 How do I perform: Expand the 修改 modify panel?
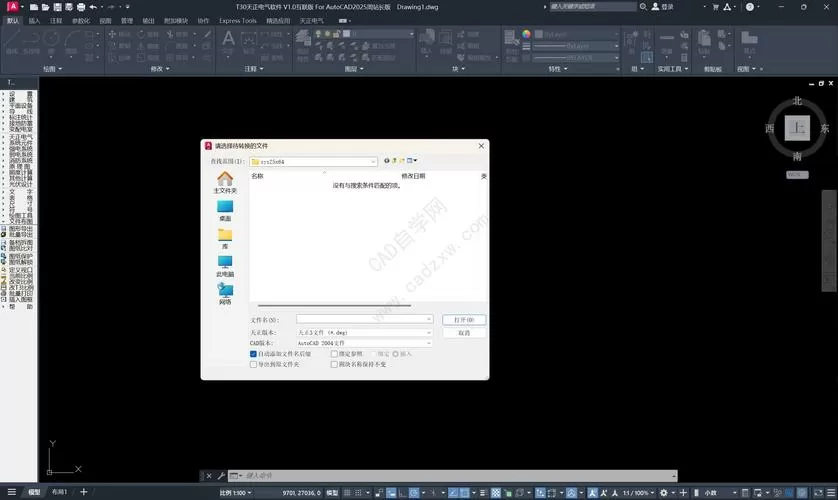[x=160, y=69]
